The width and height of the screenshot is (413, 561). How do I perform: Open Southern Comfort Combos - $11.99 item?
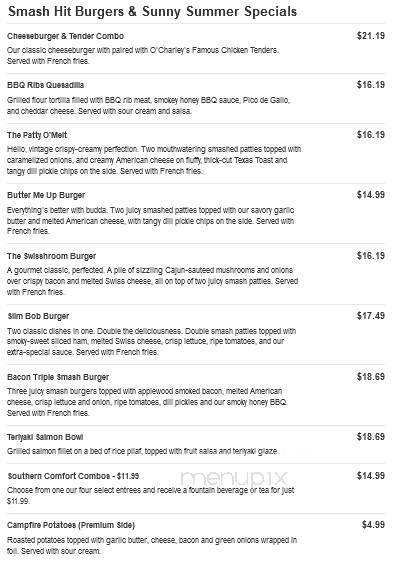click(x=73, y=476)
